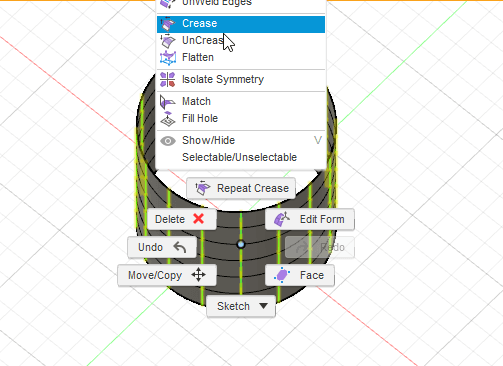This screenshot has height=366, width=503.
Task: Click the Face selection button
Action: (x=300, y=275)
